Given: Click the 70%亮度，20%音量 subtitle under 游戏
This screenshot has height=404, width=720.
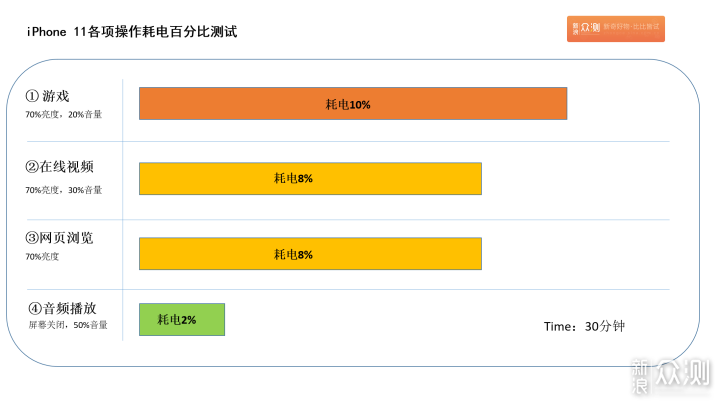Looking at the screenshot, I should pyautogui.click(x=64, y=115).
